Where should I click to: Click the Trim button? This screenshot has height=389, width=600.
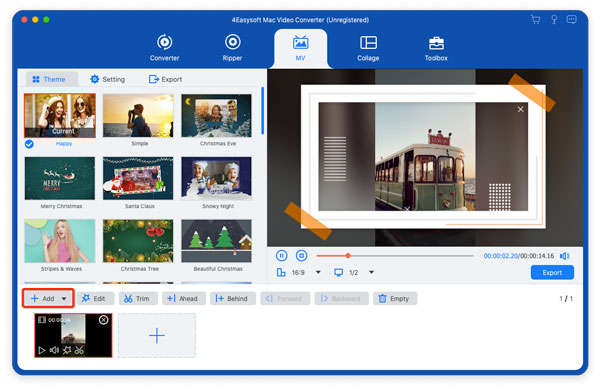tap(138, 298)
